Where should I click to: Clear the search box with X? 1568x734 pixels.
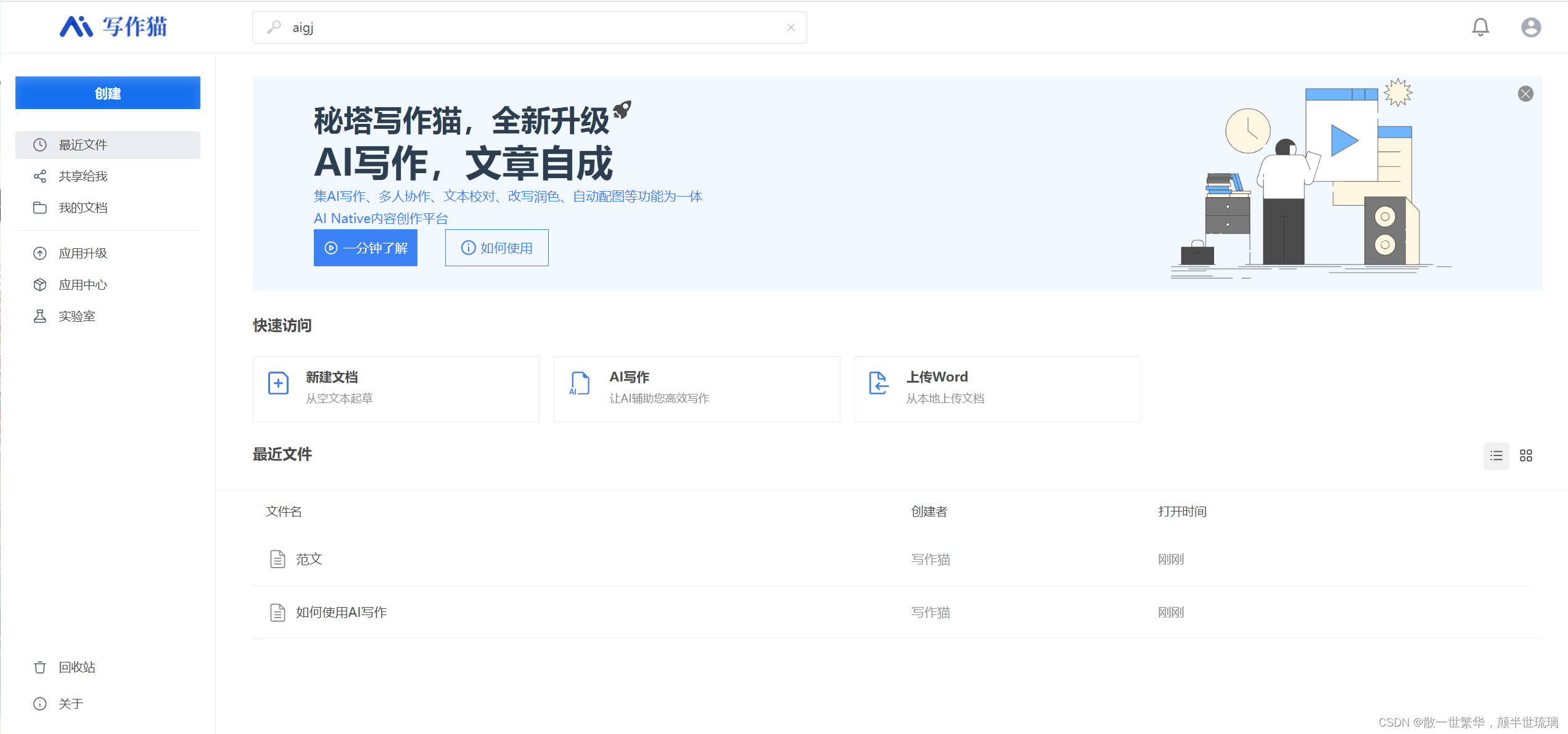coord(791,27)
